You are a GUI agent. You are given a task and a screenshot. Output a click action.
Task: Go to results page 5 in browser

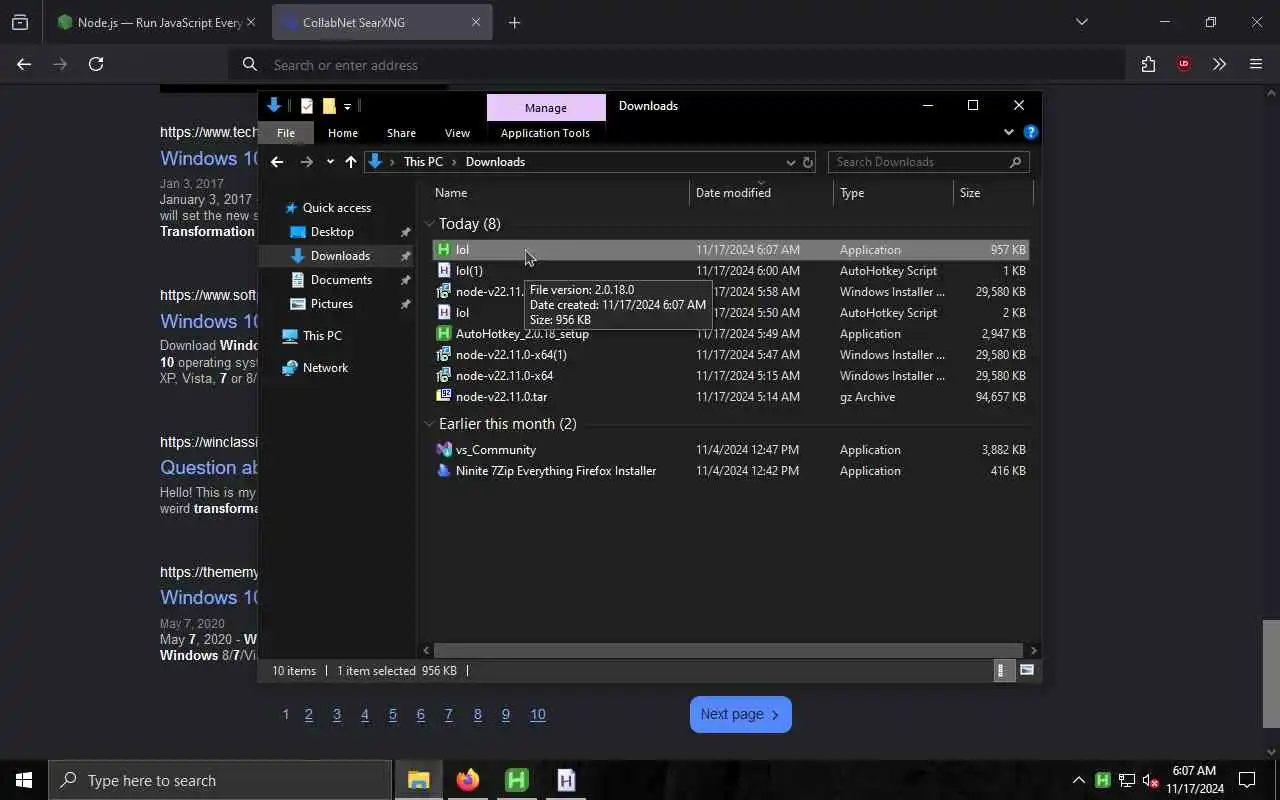point(393,714)
